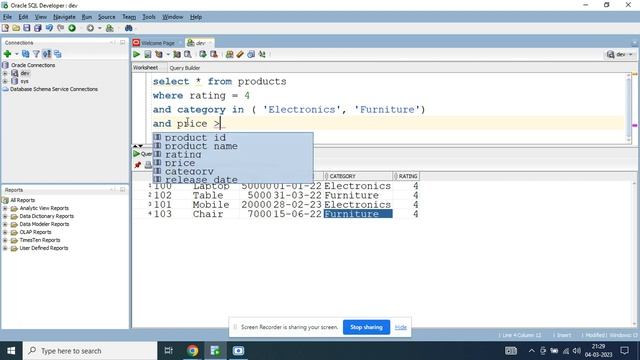Viewport: 640px width, 360px height.
Task: Open Chrome from the taskbar
Action: tap(193, 351)
